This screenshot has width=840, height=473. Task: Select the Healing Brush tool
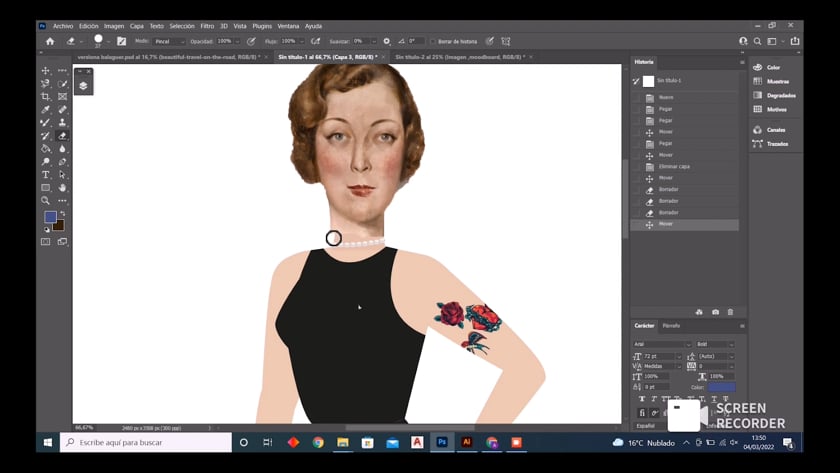(62, 109)
